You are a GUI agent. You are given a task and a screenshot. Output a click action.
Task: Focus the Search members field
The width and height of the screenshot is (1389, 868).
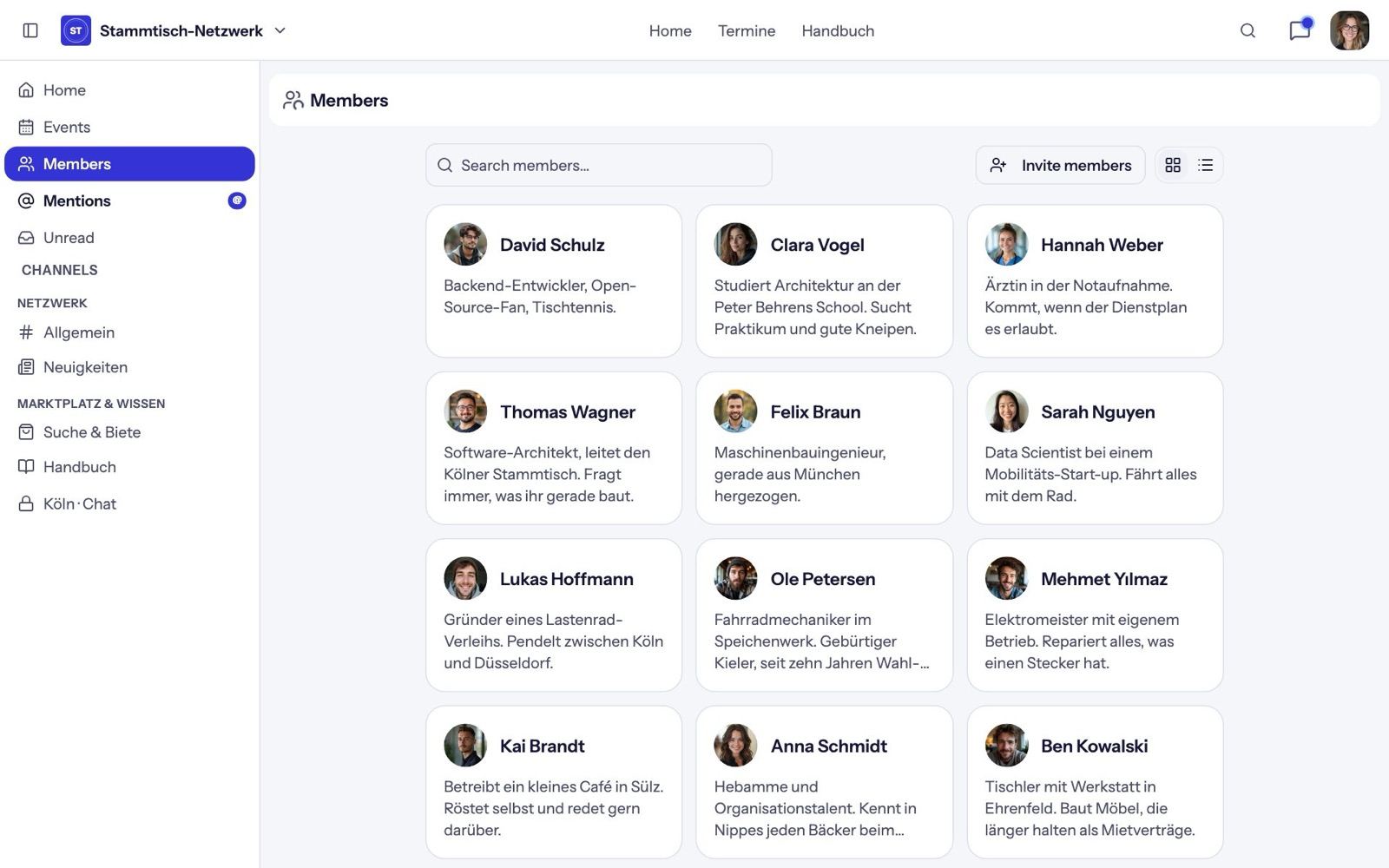pyautogui.click(x=598, y=165)
